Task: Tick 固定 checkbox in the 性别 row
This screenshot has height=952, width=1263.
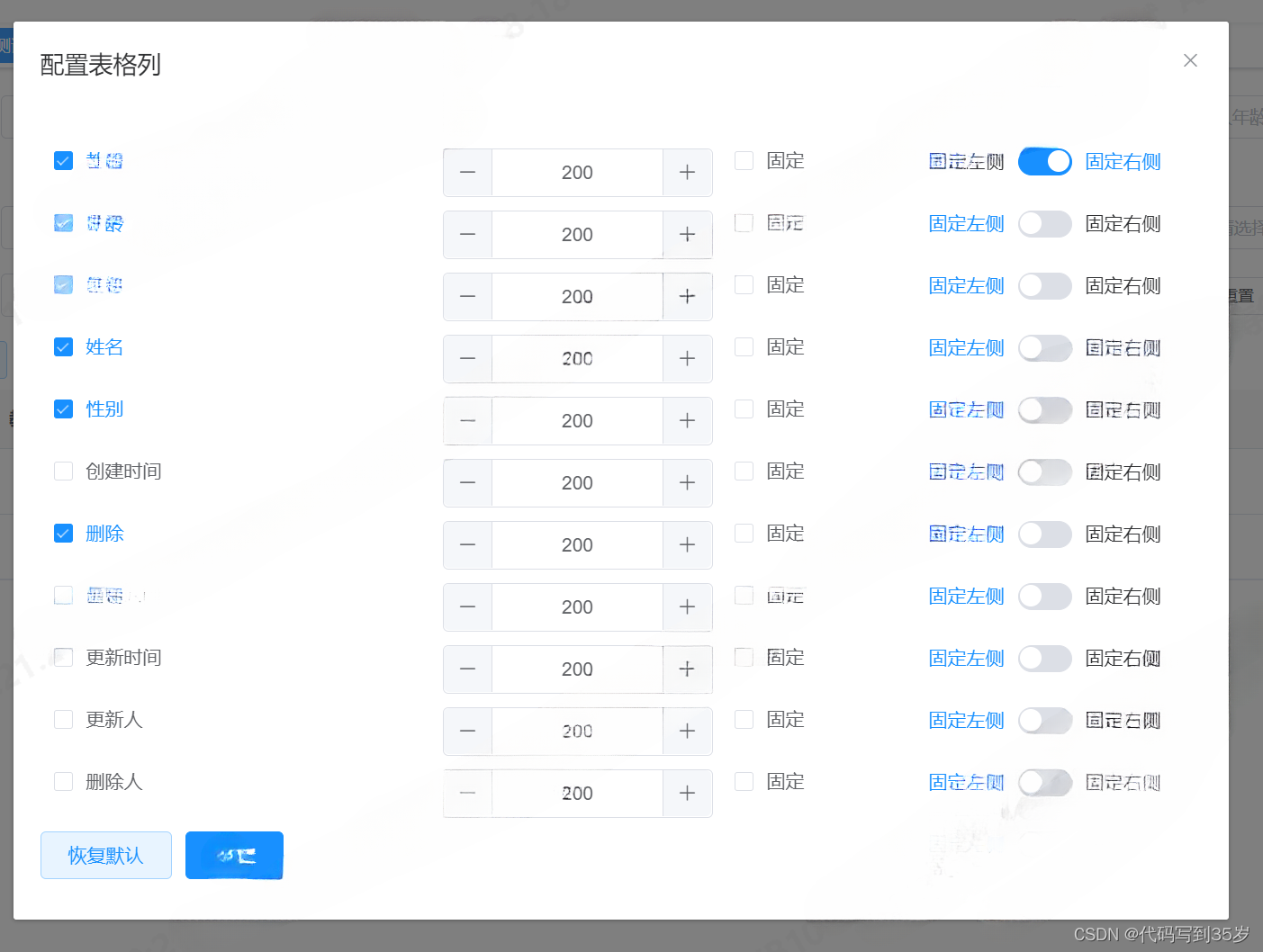Action: click(744, 409)
